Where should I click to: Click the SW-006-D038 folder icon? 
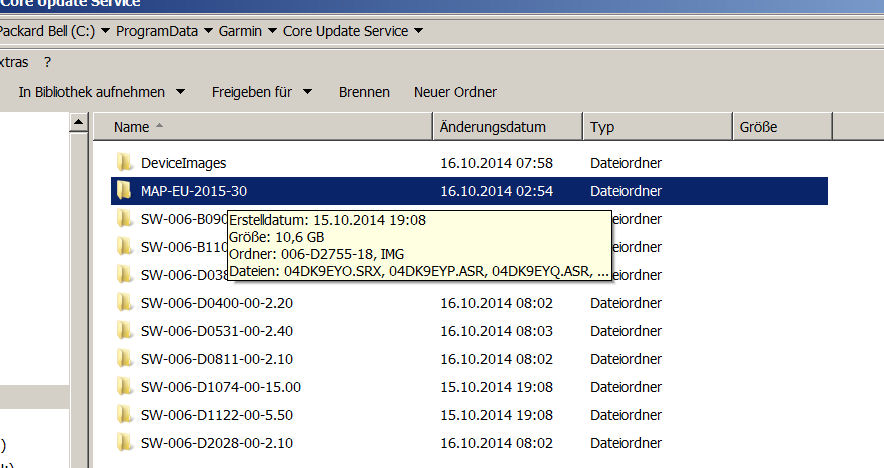click(125, 275)
